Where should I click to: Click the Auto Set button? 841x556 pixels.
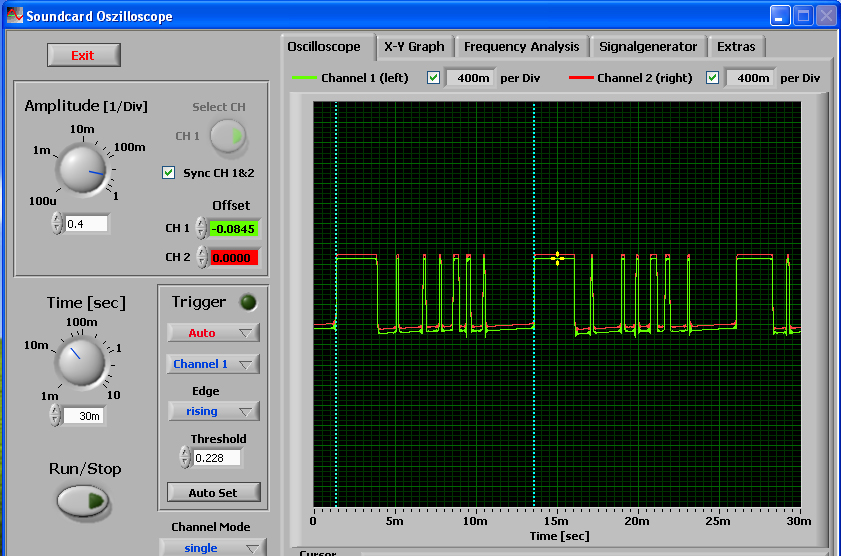[x=213, y=493]
